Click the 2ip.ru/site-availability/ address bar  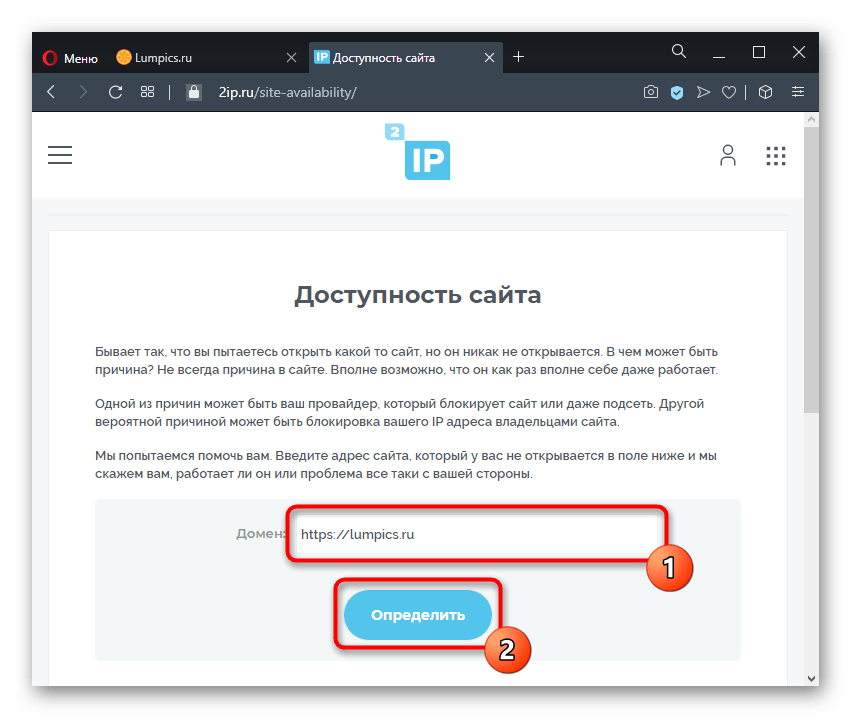coord(288,92)
